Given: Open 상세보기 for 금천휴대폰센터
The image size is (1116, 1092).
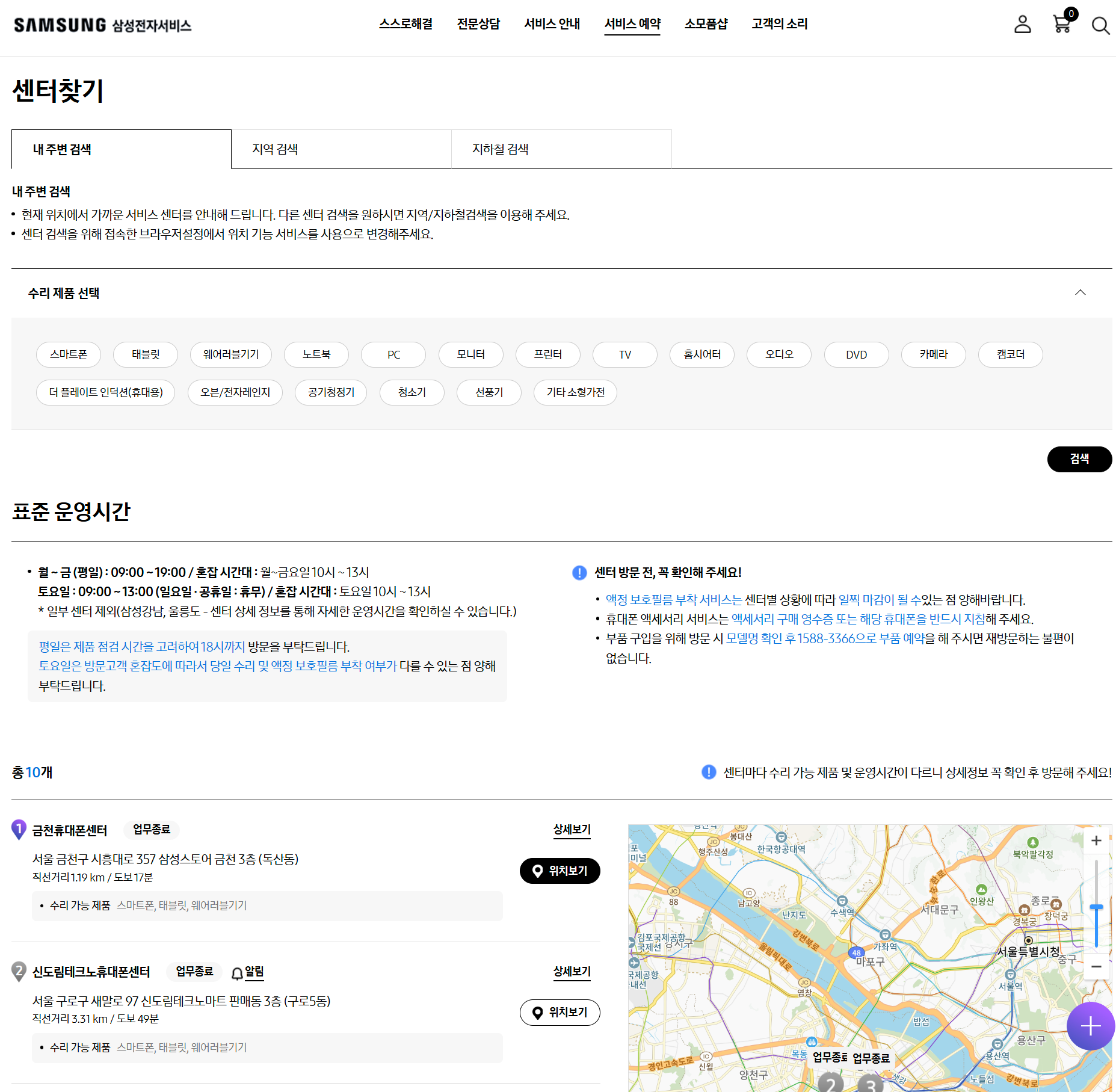Looking at the screenshot, I should pos(571,830).
